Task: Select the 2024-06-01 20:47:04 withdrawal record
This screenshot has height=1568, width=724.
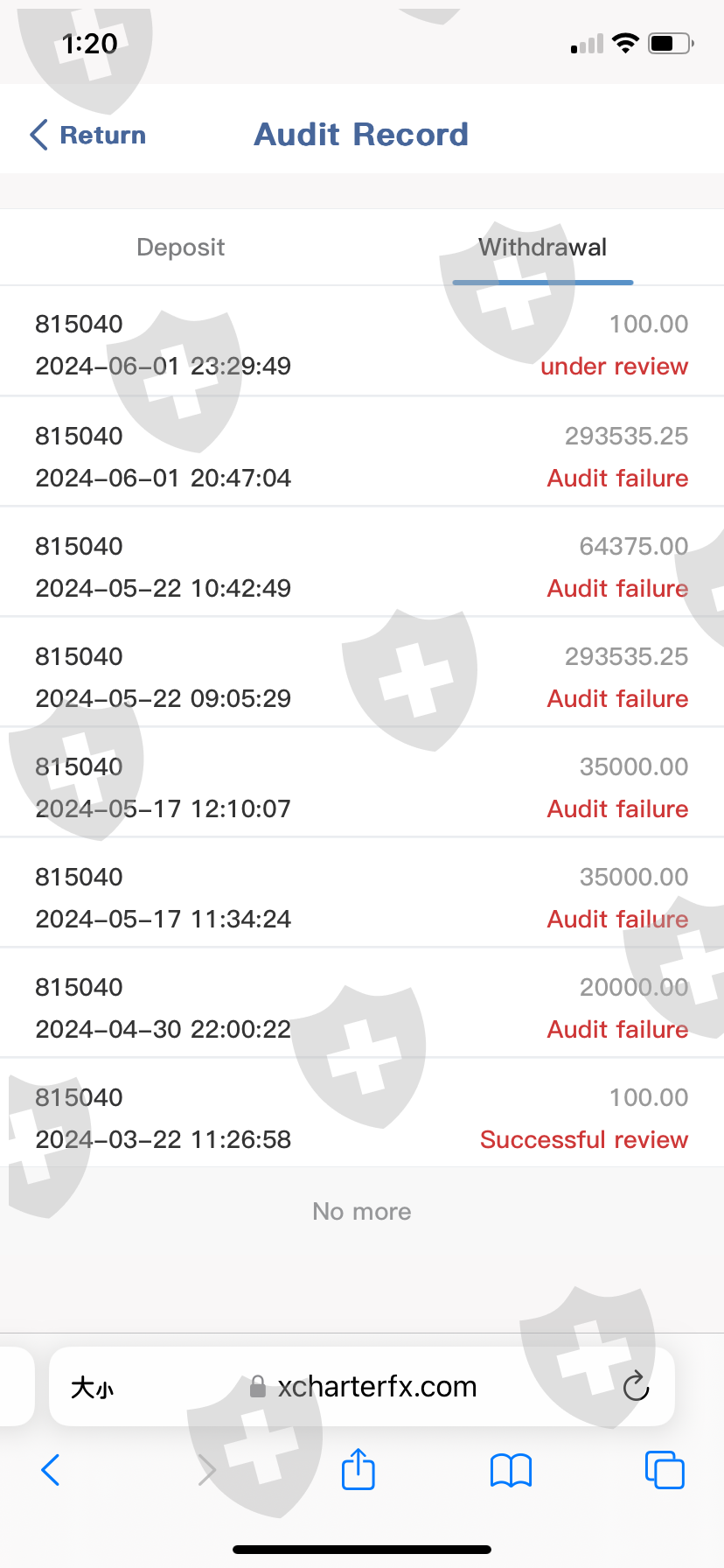Action: coord(362,456)
